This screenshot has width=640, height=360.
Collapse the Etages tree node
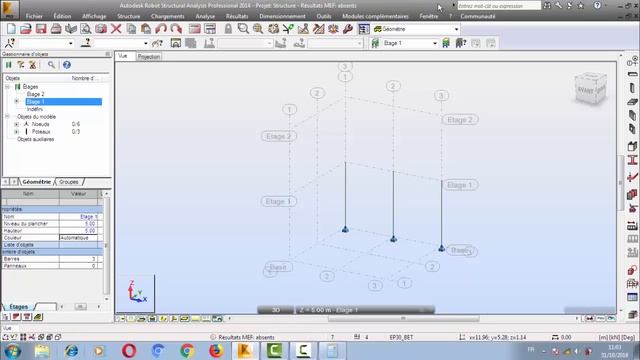(7, 87)
